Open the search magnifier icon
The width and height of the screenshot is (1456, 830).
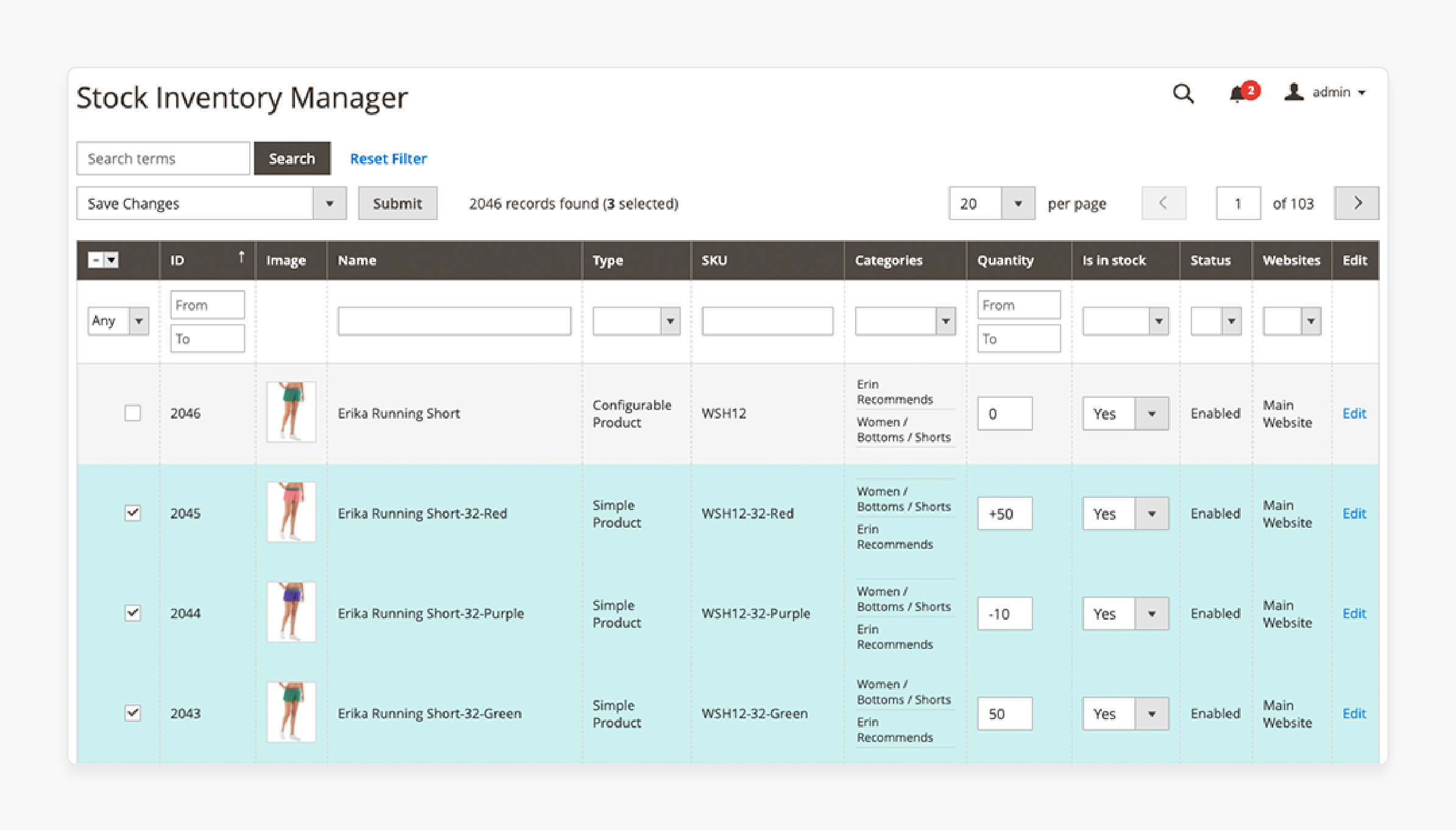pyautogui.click(x=1183, y=93)
